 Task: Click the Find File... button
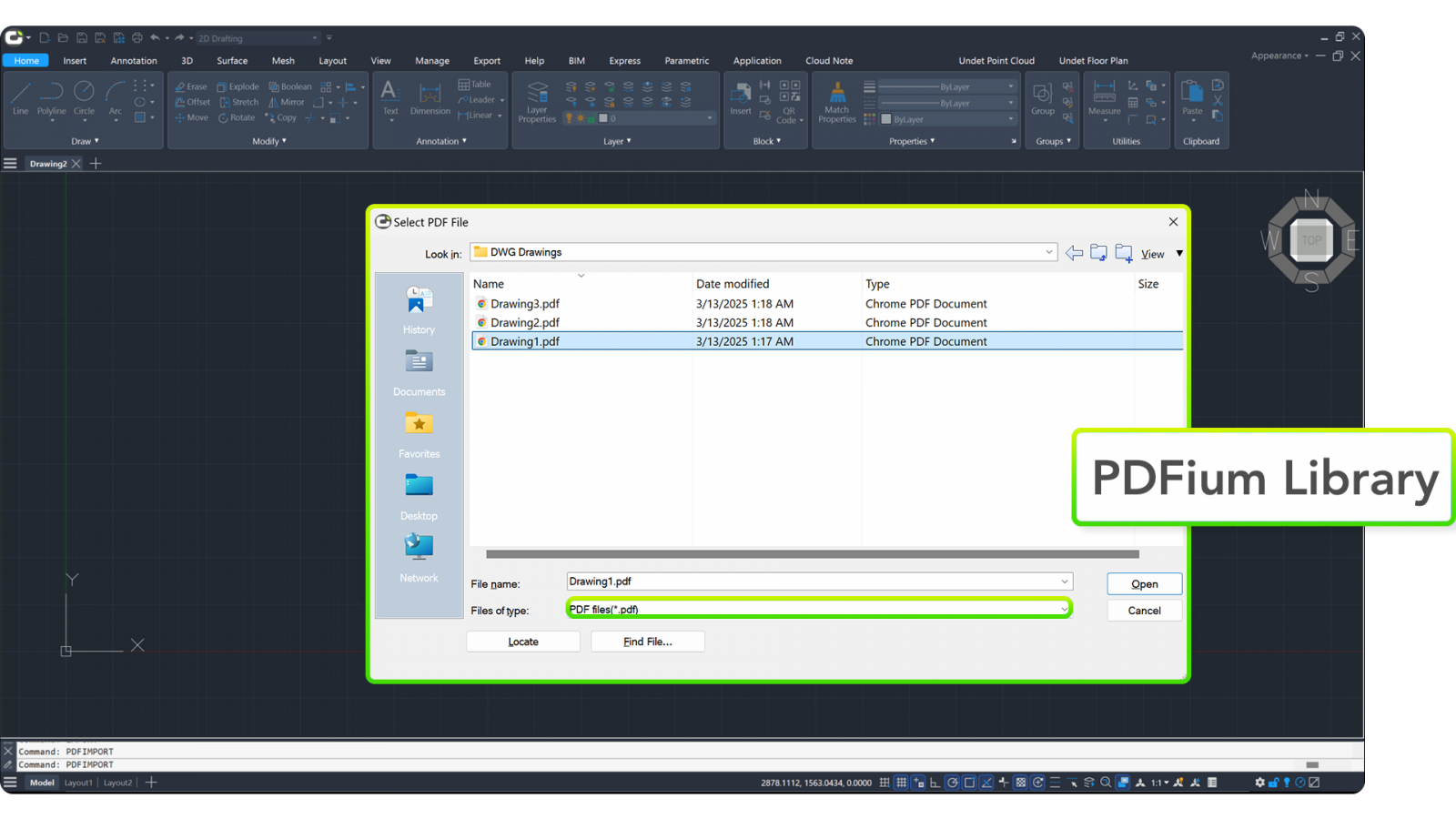coord(648,642)
